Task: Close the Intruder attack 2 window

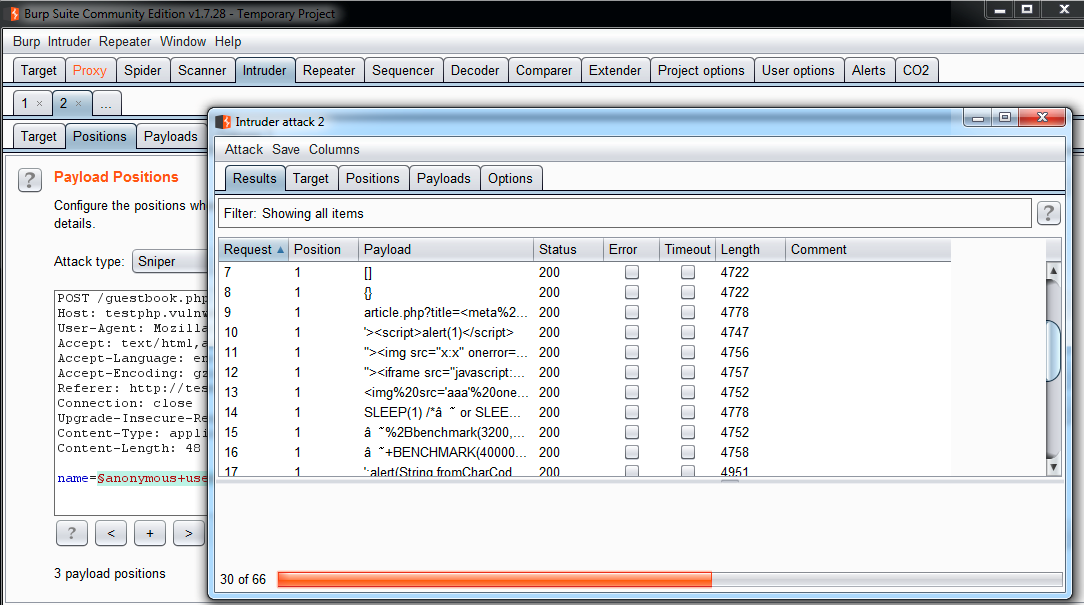Action: point(1043,118)
